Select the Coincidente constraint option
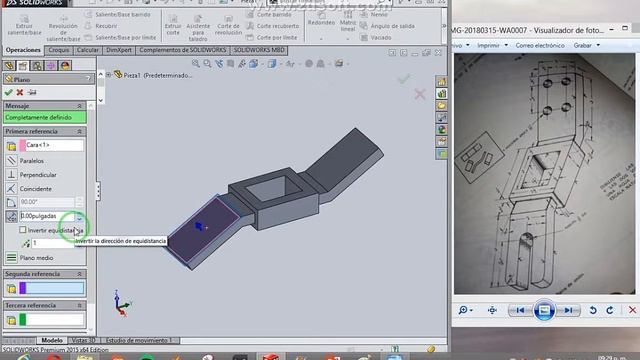Screen dimensions: 640x360 pos(11,189)
